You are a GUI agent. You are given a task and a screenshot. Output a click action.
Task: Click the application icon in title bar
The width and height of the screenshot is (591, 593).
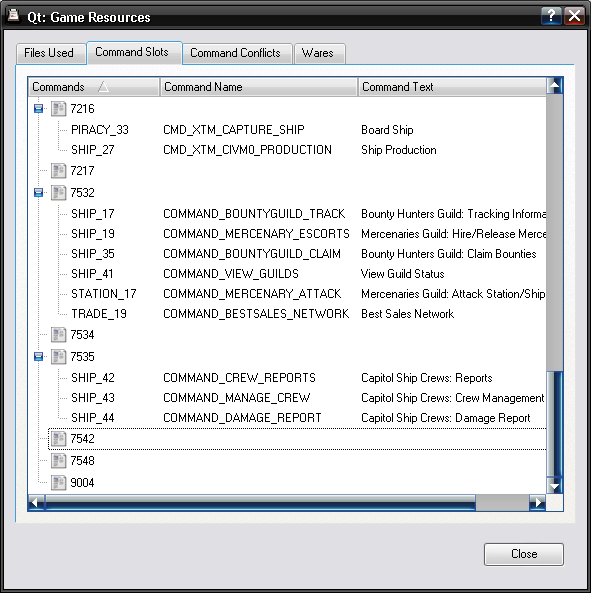click(14, 16)
